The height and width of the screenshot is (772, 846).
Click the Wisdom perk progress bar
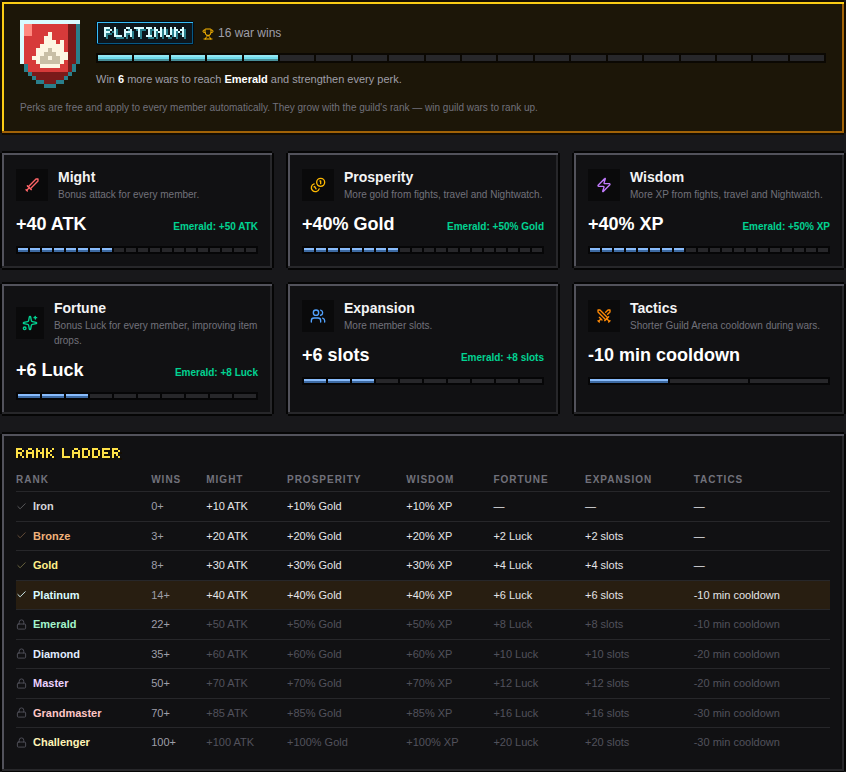(709, 250)
